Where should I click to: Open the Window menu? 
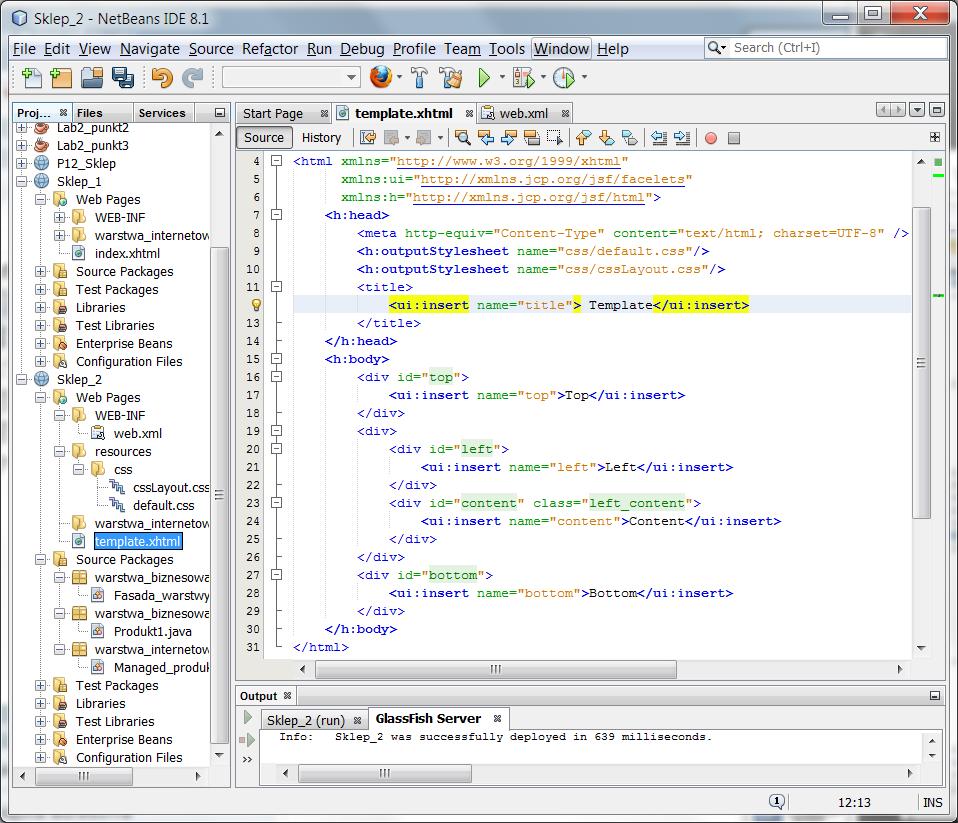point(561,49)
